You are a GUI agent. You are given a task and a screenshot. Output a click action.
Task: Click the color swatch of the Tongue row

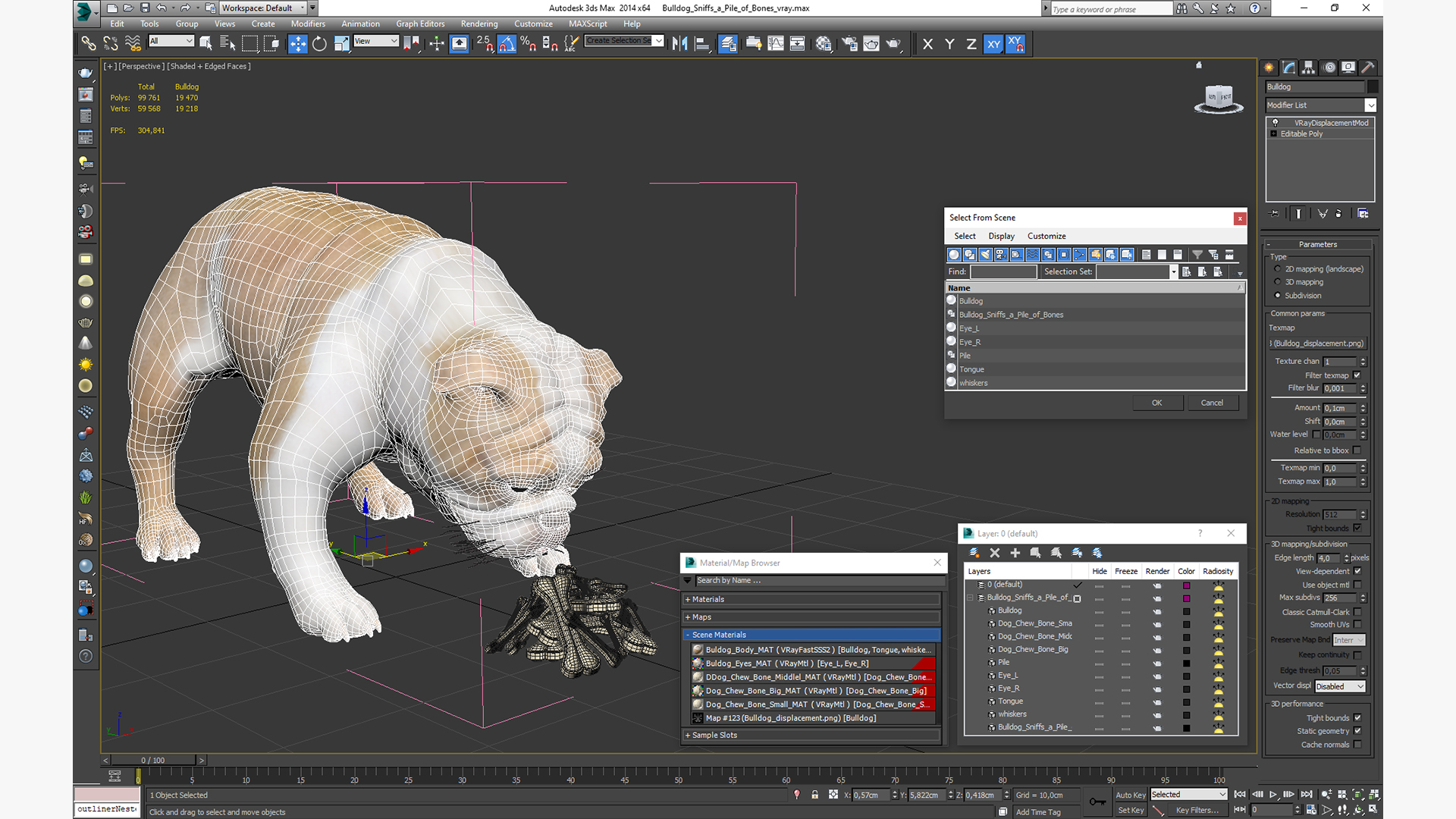tap(1186, 702)
